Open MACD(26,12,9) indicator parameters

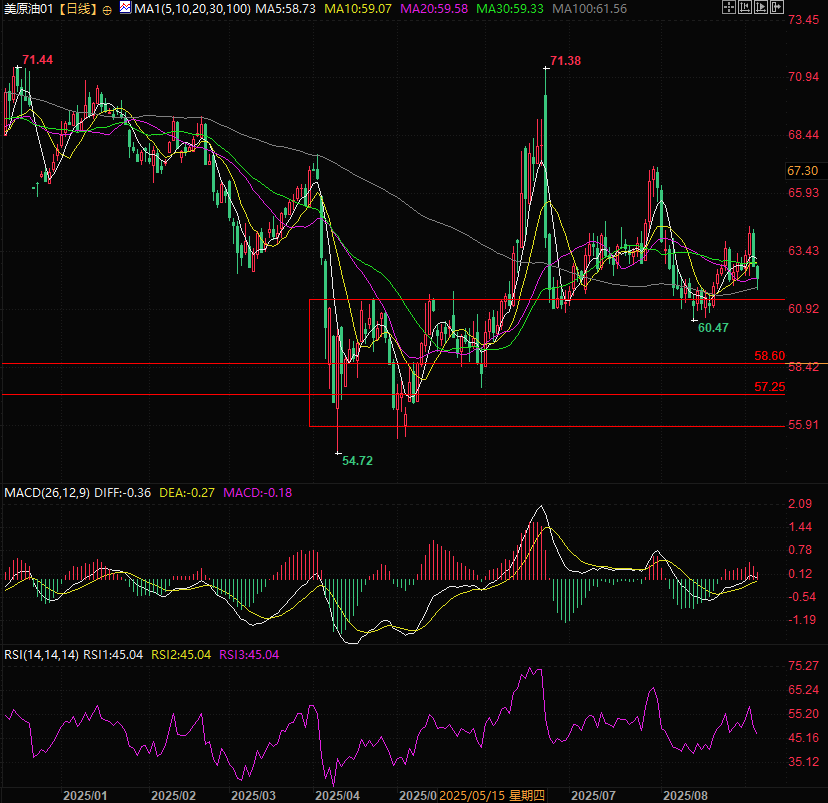point(47,493)
